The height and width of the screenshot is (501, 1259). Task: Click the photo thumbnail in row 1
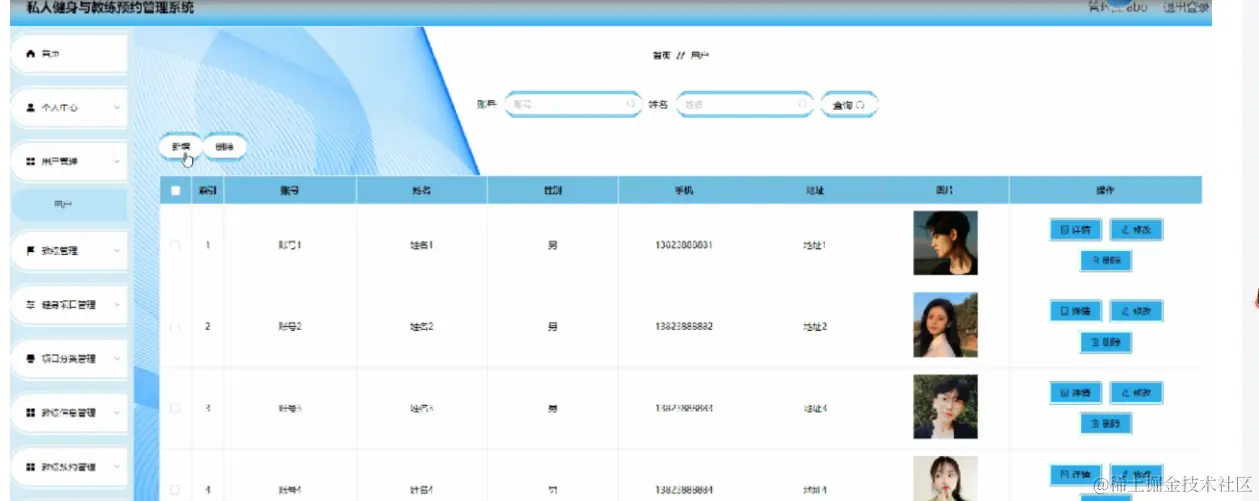tap(945, 243)
